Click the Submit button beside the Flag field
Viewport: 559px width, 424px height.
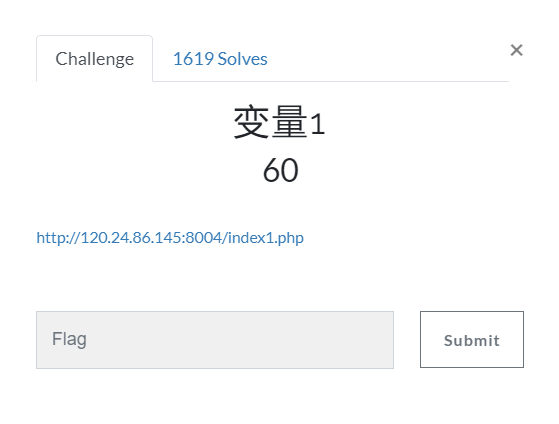point(472,339)
